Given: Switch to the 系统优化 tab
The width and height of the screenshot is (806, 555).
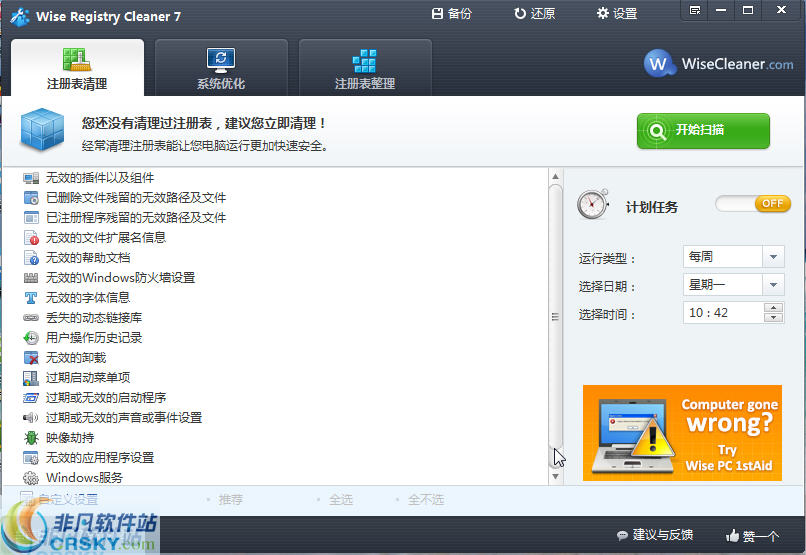Looking at the screenshot, I should (x=221, y=68).
